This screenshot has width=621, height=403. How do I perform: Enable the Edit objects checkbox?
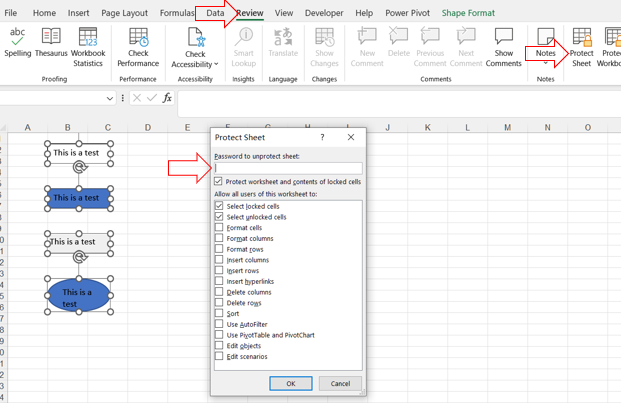point(220,346)
